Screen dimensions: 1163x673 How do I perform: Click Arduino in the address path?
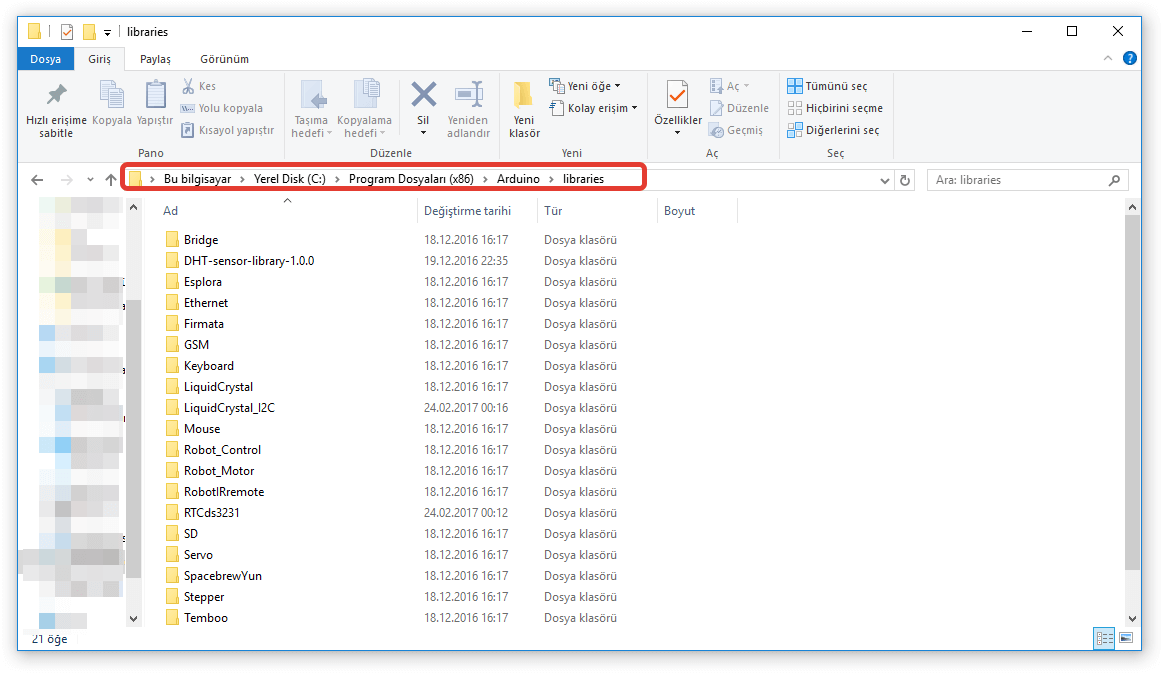518,179
